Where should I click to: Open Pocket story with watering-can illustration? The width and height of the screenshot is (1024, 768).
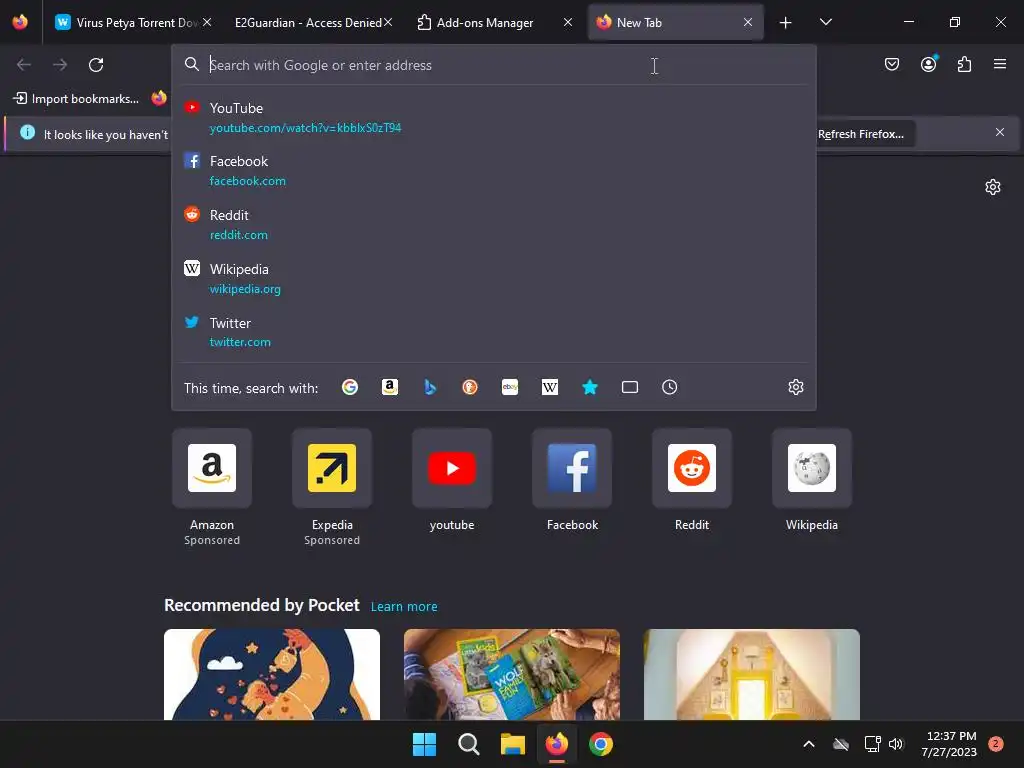click(272, 675)
